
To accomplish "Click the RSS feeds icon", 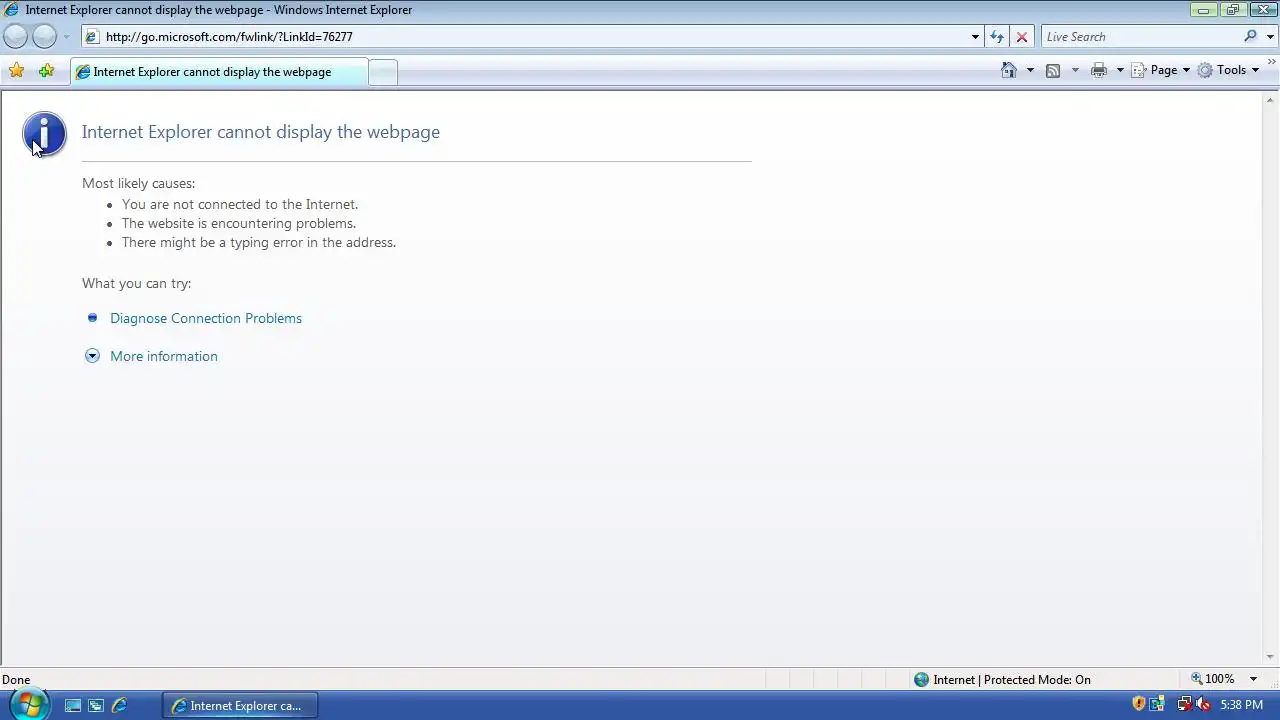I will [1053, 70].
